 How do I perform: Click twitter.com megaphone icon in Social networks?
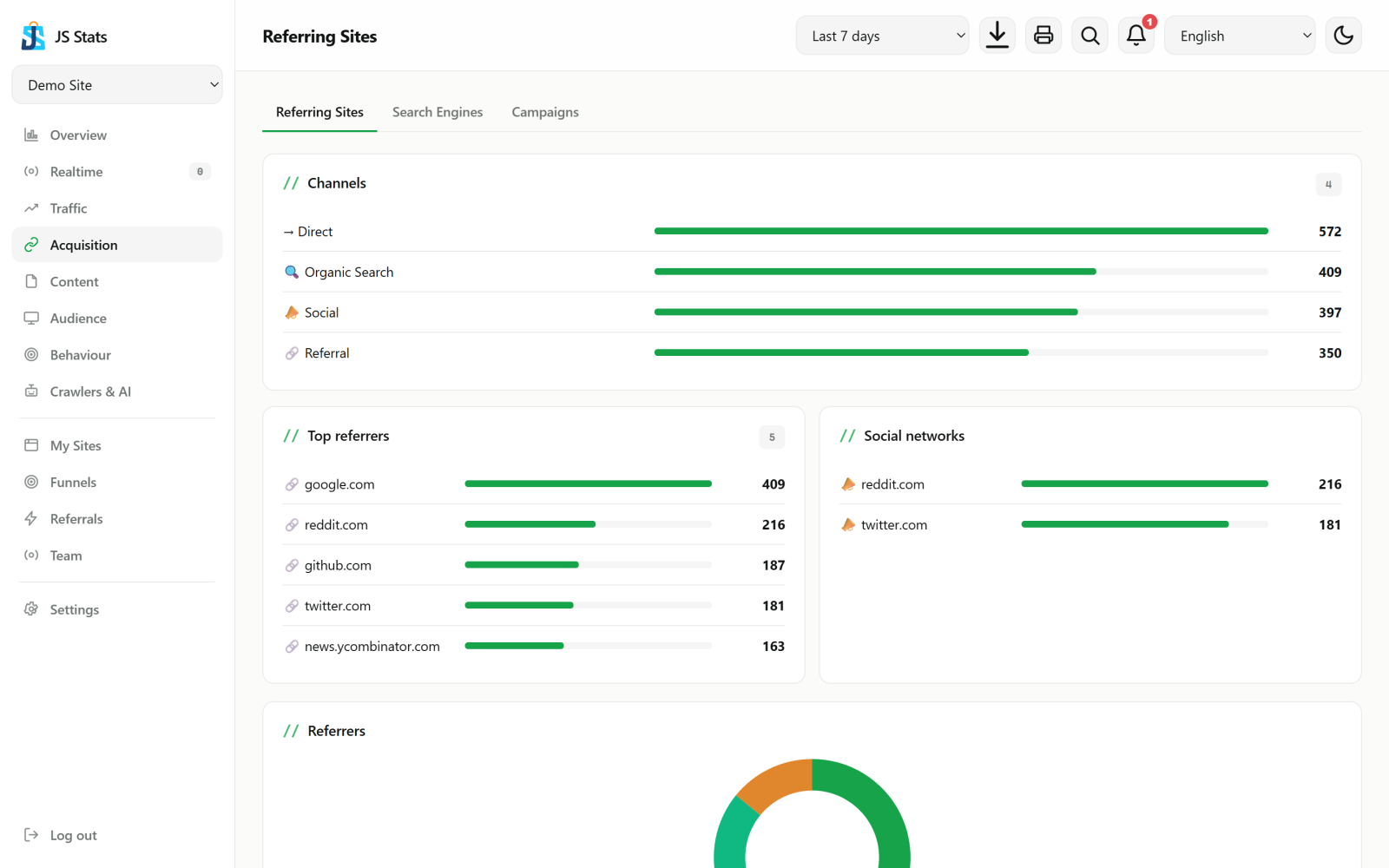[848, 525]
